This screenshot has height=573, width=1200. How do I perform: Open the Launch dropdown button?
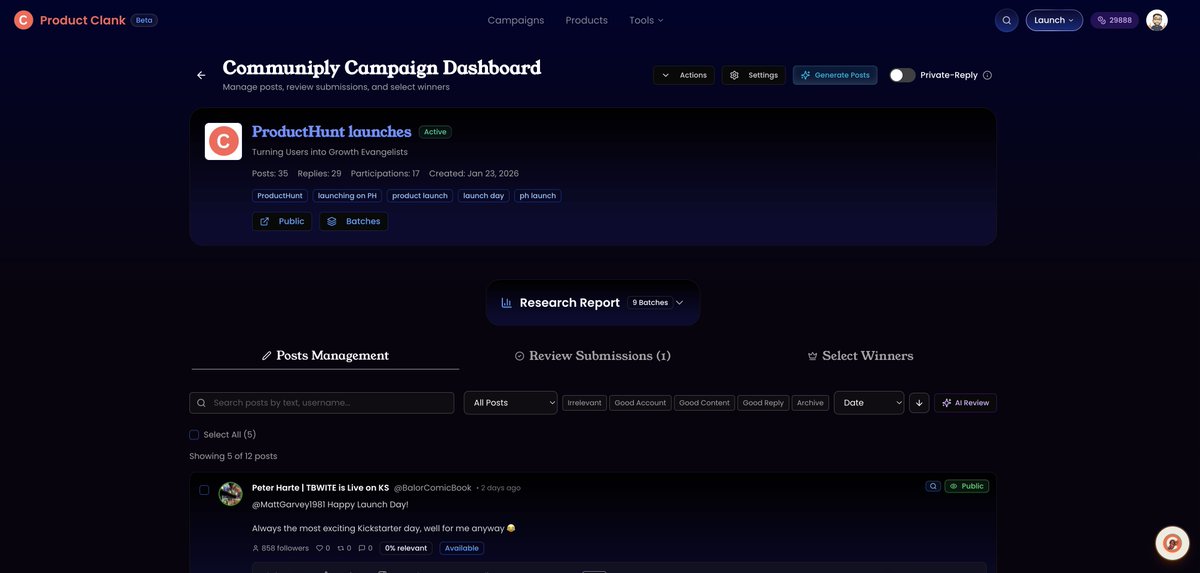tap(1054, 20)
